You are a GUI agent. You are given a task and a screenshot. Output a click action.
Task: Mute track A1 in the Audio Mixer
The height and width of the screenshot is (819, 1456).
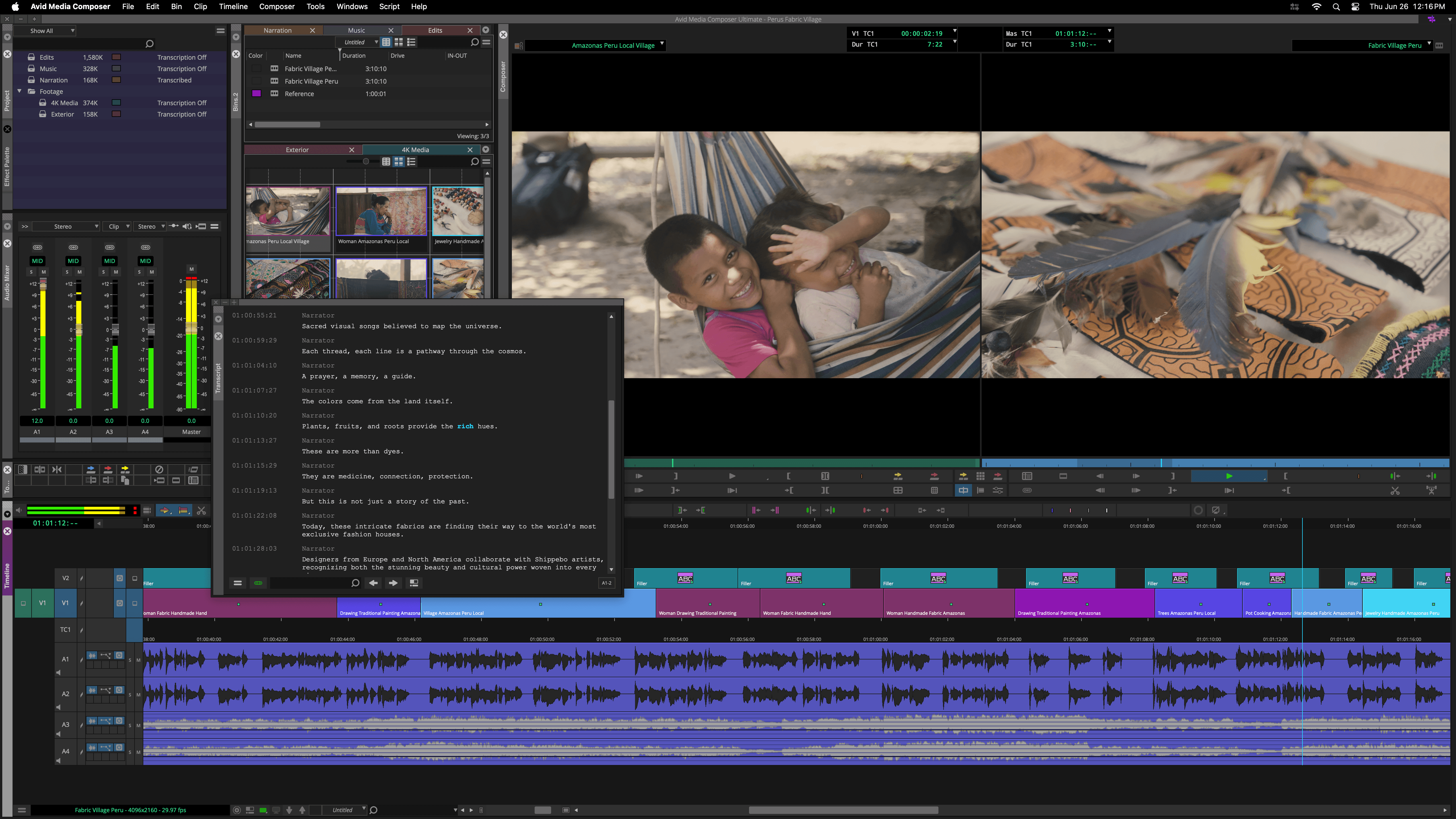coord(44,272)
